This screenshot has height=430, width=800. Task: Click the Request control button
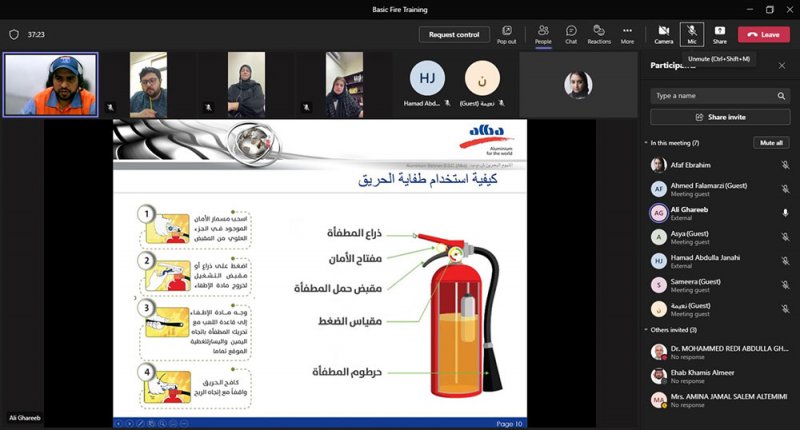click(x=454, y=35)
